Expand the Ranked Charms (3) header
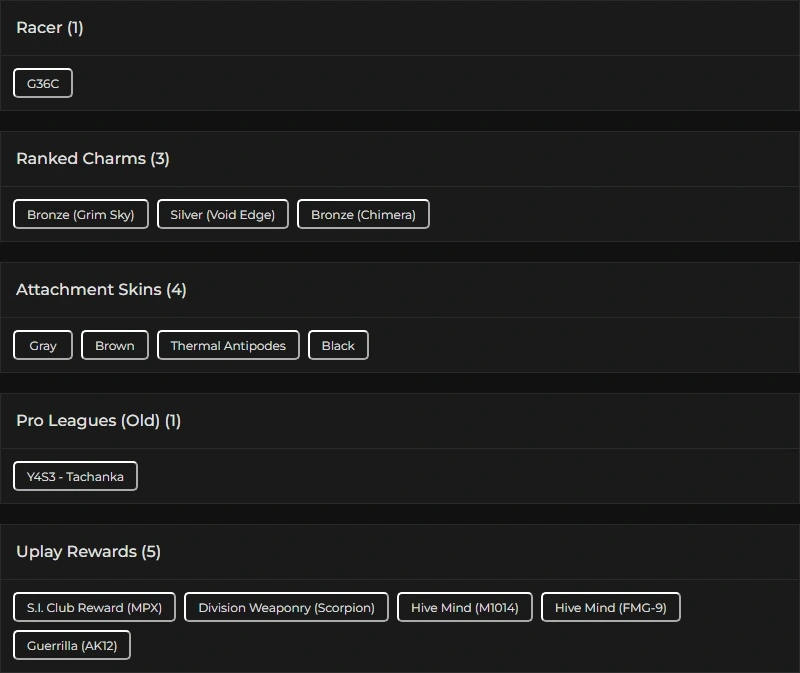 [x=93, y=159]
